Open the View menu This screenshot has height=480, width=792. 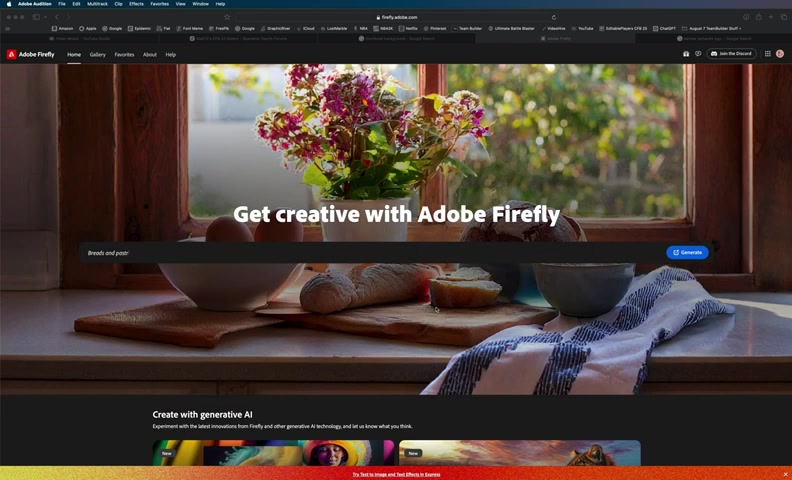[x=180, y=4]
